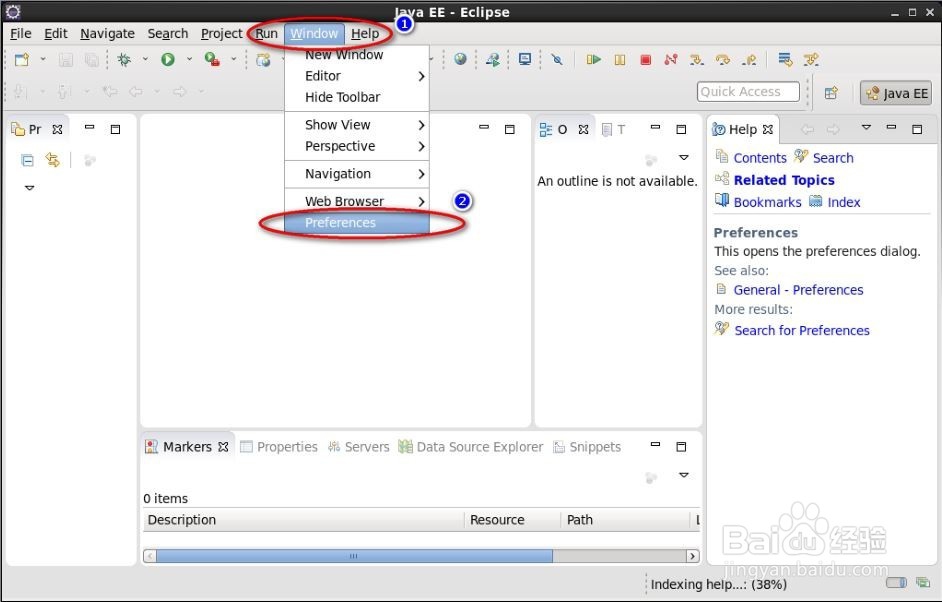Click Search for Preferences link
The height and width of the screenshot is (602, 942).
(x=802, y=330)
